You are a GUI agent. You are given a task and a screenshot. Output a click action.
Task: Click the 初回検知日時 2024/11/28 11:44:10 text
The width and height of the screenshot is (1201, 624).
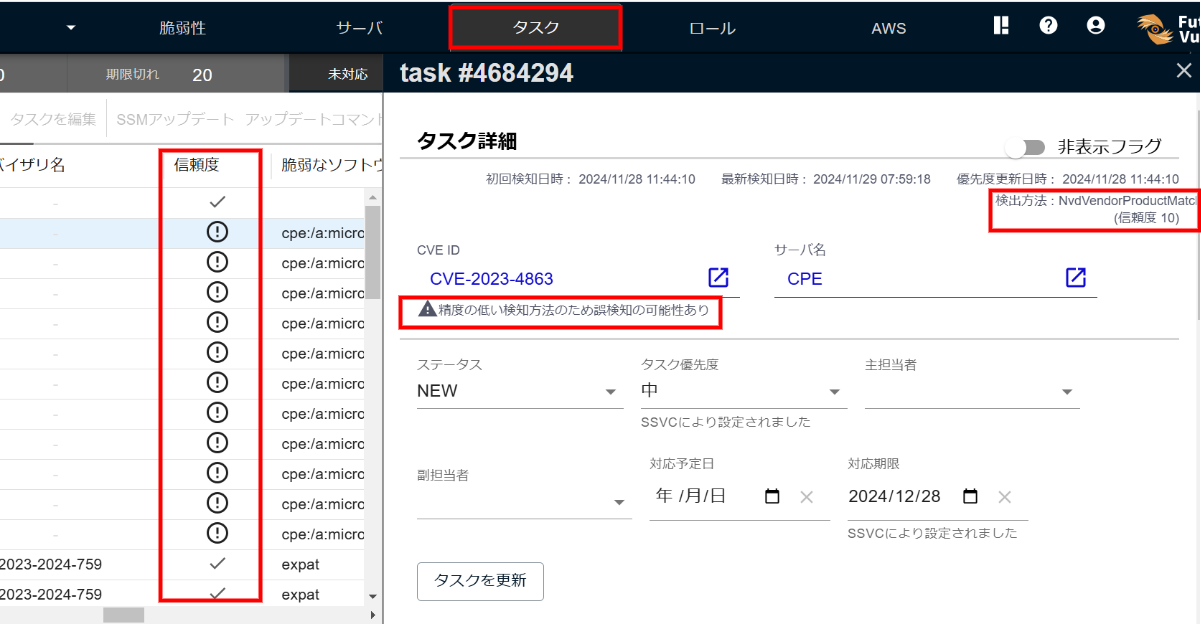590,179
